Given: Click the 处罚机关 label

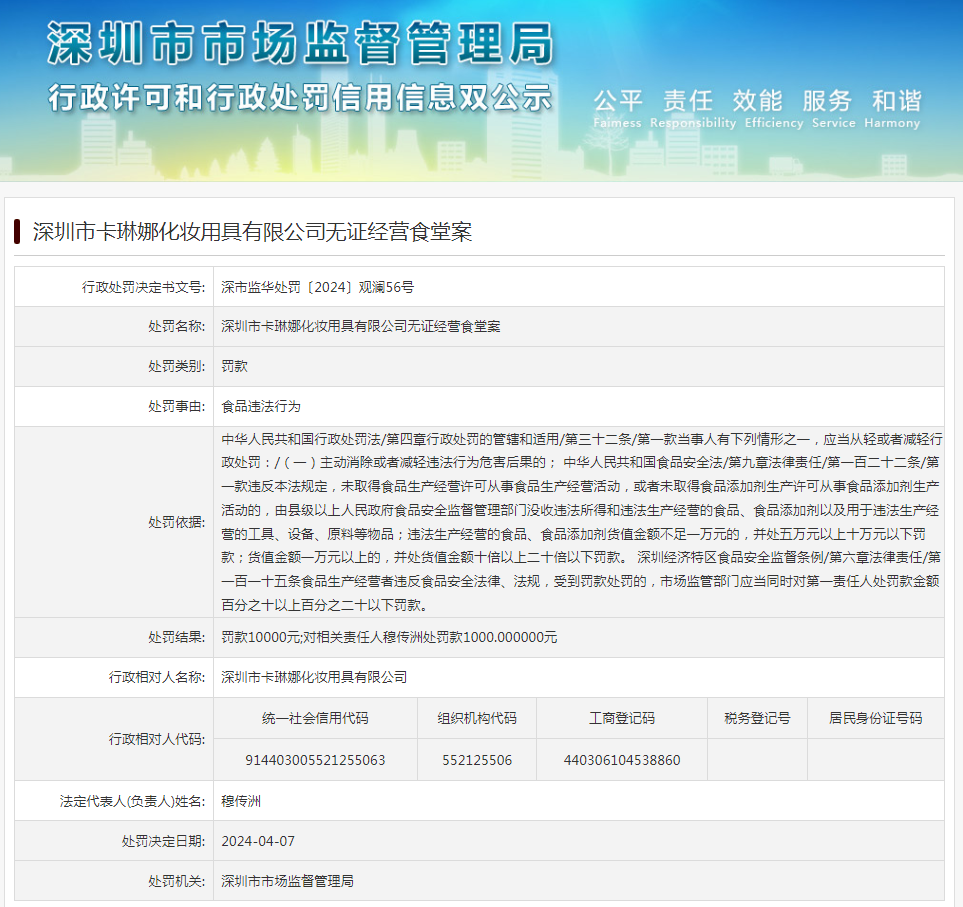Looking at the screenshot, I should (177, 881).
